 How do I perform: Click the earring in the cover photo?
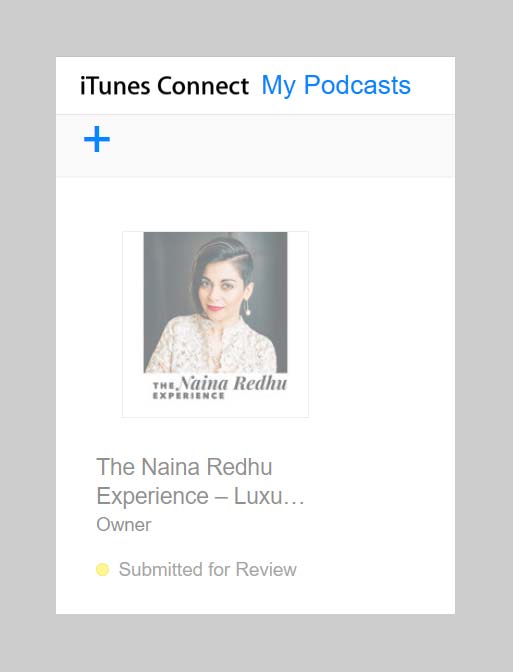click(x=248, y=308)
